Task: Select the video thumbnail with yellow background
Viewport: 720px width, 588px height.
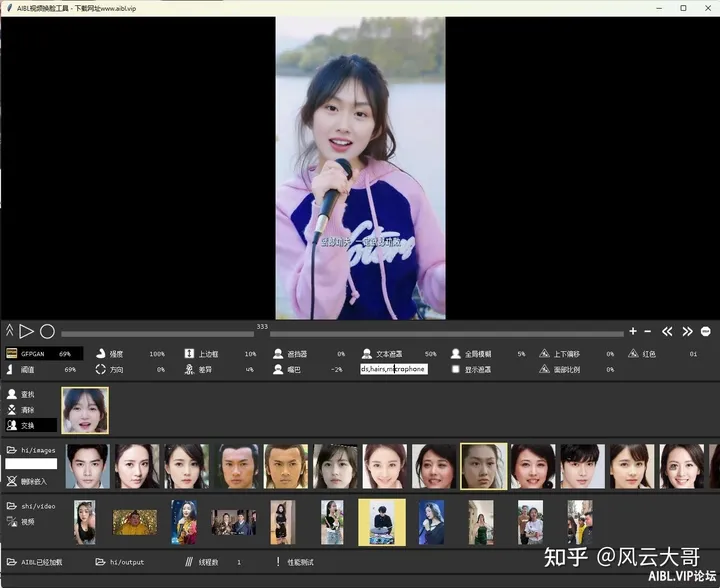Action: [x=382, y=522]
